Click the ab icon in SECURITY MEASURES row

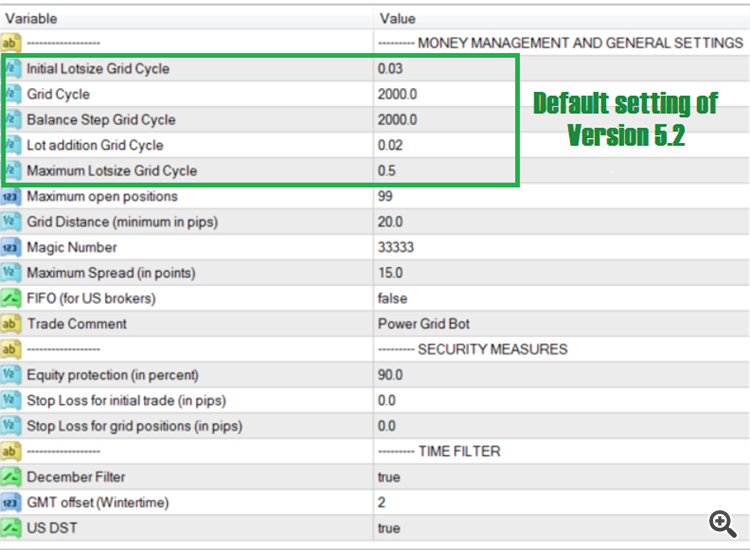[11, 349]
